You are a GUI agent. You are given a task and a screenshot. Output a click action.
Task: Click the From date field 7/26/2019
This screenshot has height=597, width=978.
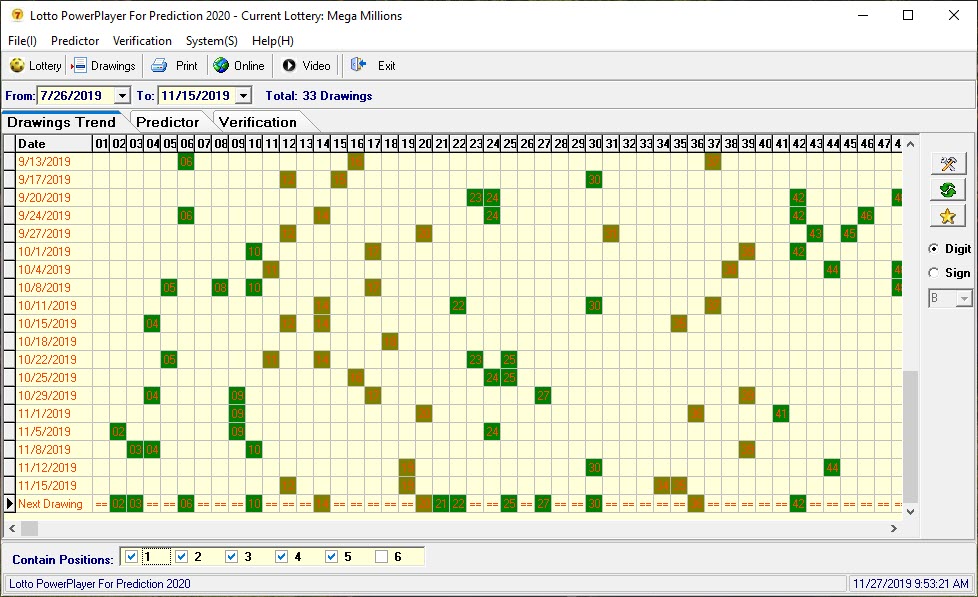pyautogui.click(x=76, y=95)
